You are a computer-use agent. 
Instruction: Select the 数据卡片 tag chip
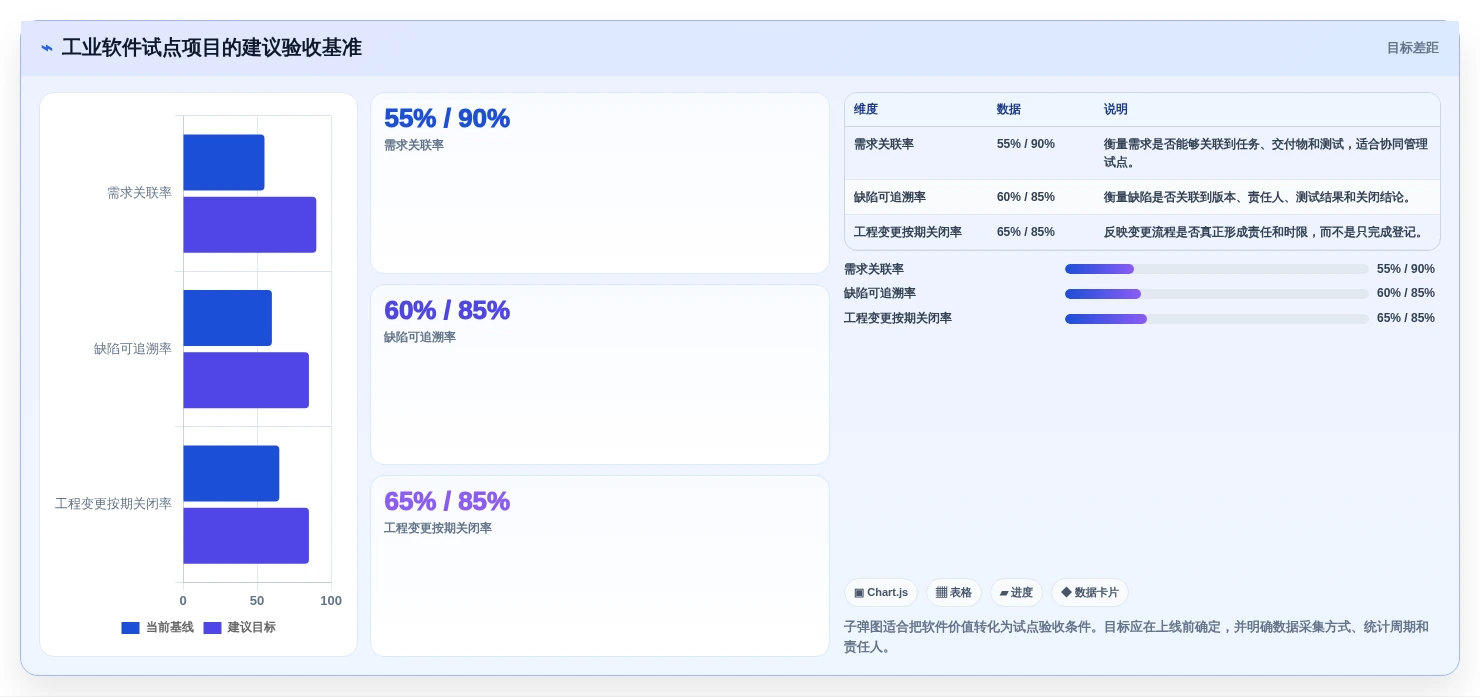click(1090, 593)
